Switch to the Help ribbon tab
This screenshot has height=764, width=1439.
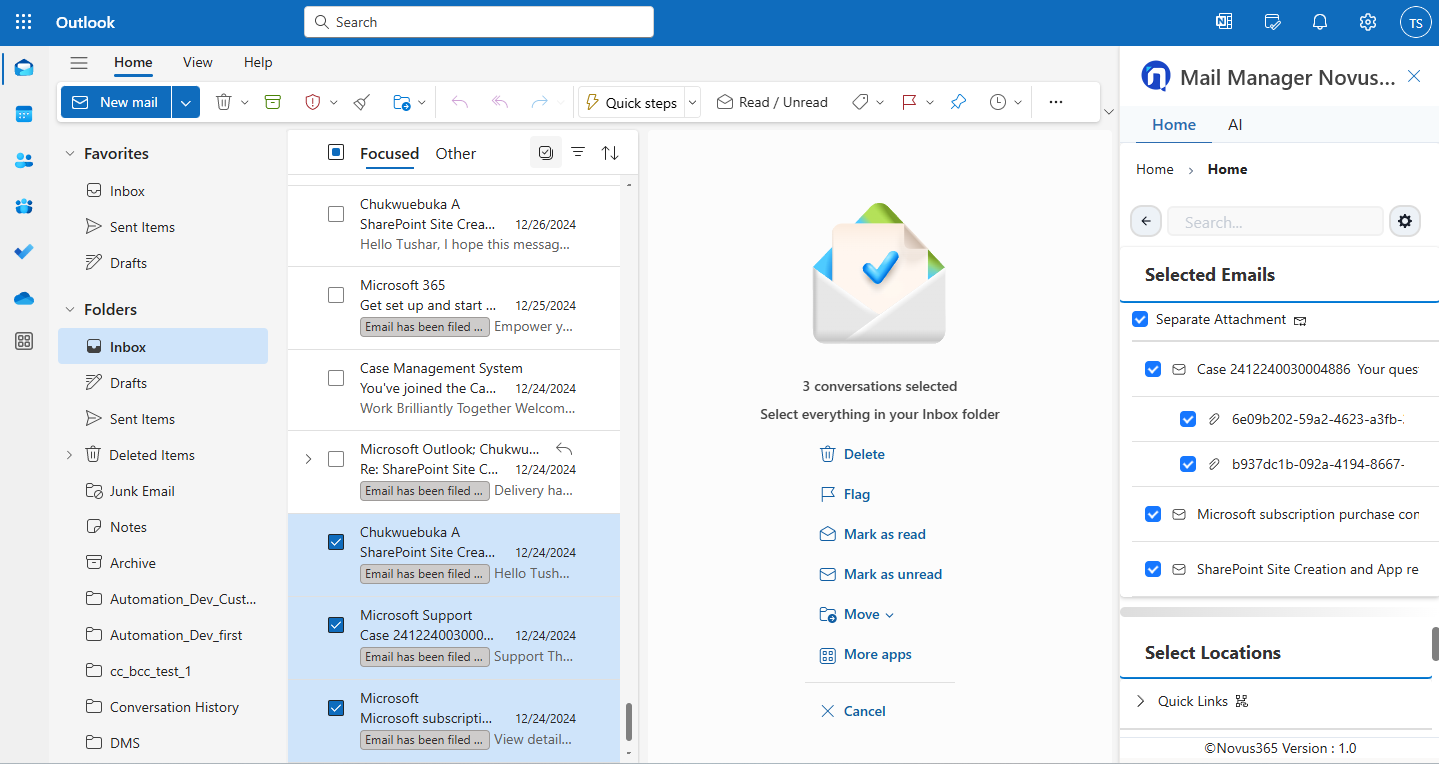pyautogui.click(x=258, y=62)
